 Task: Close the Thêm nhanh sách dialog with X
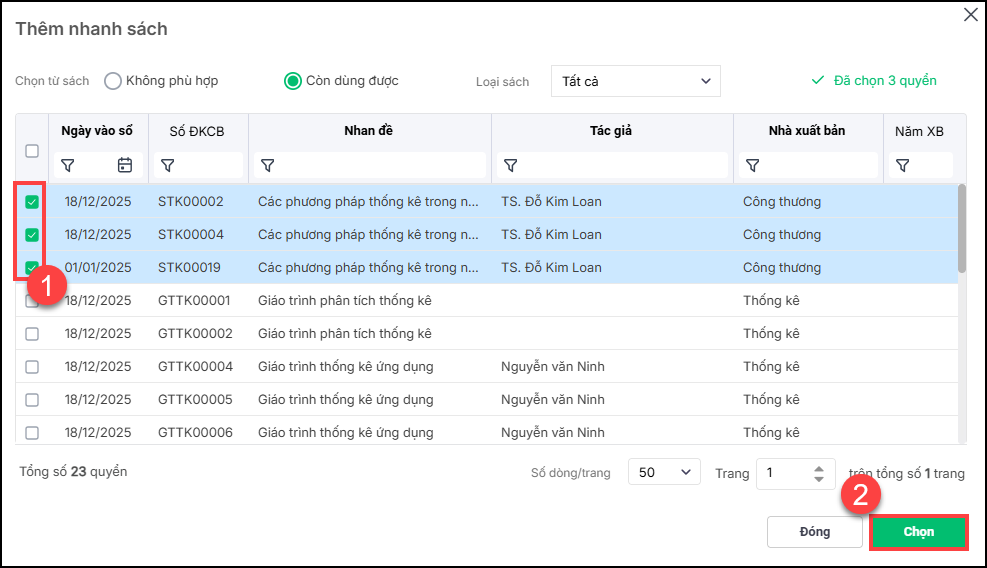[969, 14]
